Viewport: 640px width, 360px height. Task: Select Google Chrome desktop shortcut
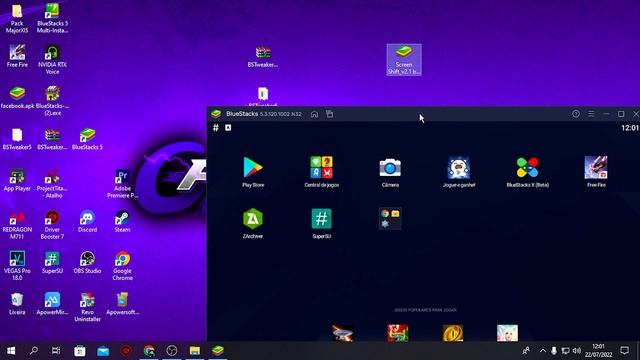pos(122,266)
